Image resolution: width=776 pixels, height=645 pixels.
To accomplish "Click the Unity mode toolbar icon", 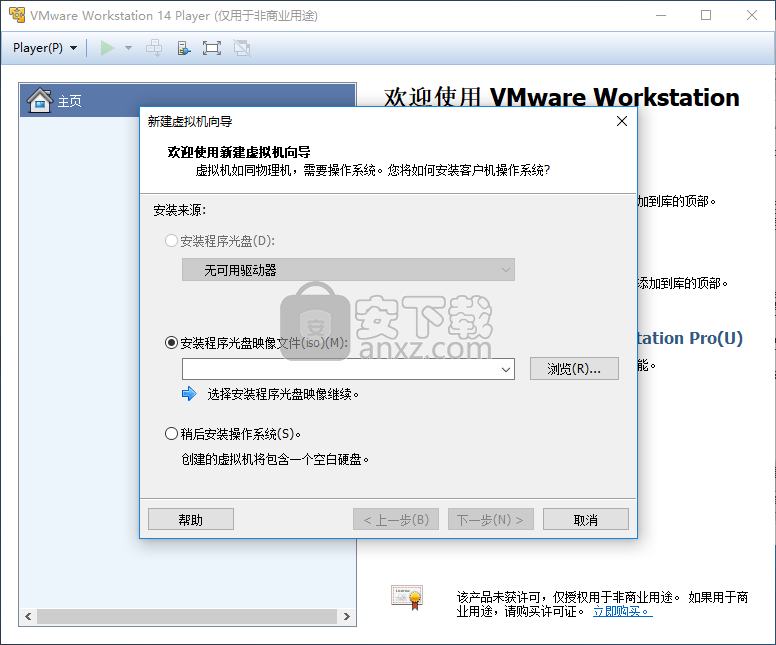I will [242, 48].
